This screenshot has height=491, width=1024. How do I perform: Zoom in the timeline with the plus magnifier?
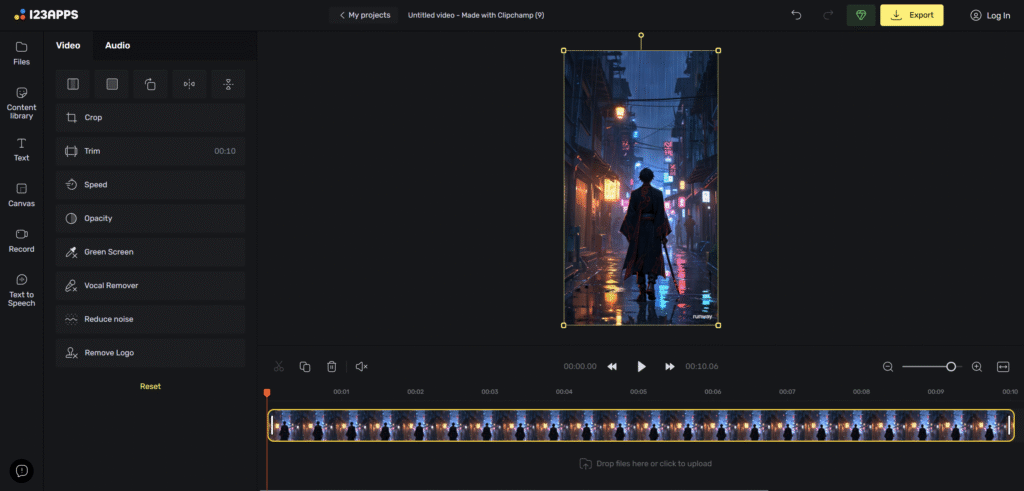[977, 367]
